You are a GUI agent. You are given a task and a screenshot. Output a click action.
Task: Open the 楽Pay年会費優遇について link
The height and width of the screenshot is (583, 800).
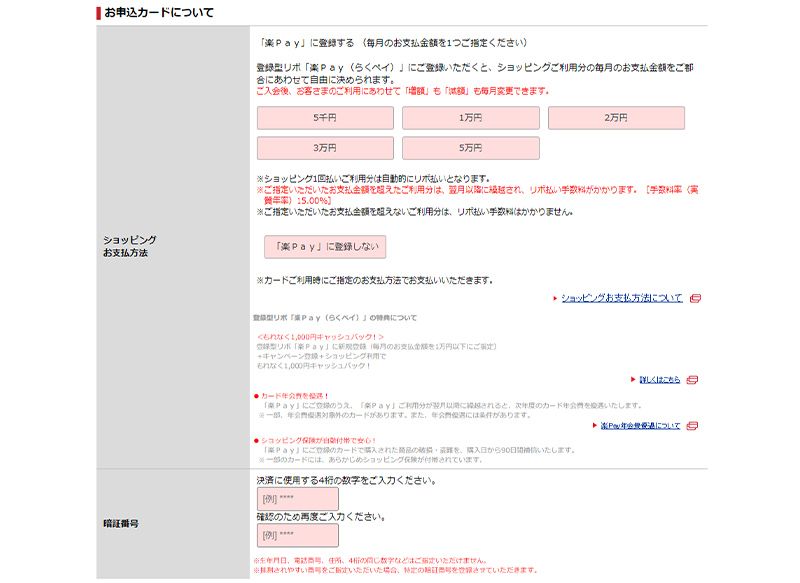click(642, 425)
